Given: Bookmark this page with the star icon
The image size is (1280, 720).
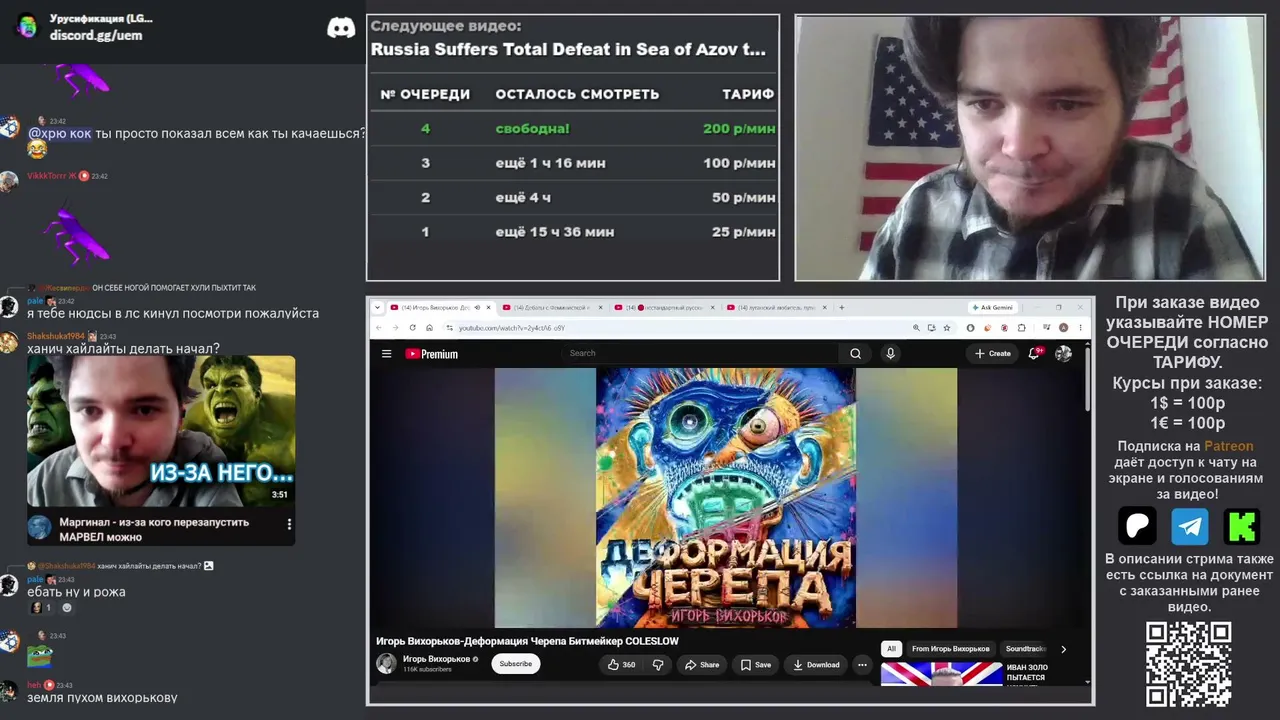Looking at the screenshot, I should [x=947, y=328].
